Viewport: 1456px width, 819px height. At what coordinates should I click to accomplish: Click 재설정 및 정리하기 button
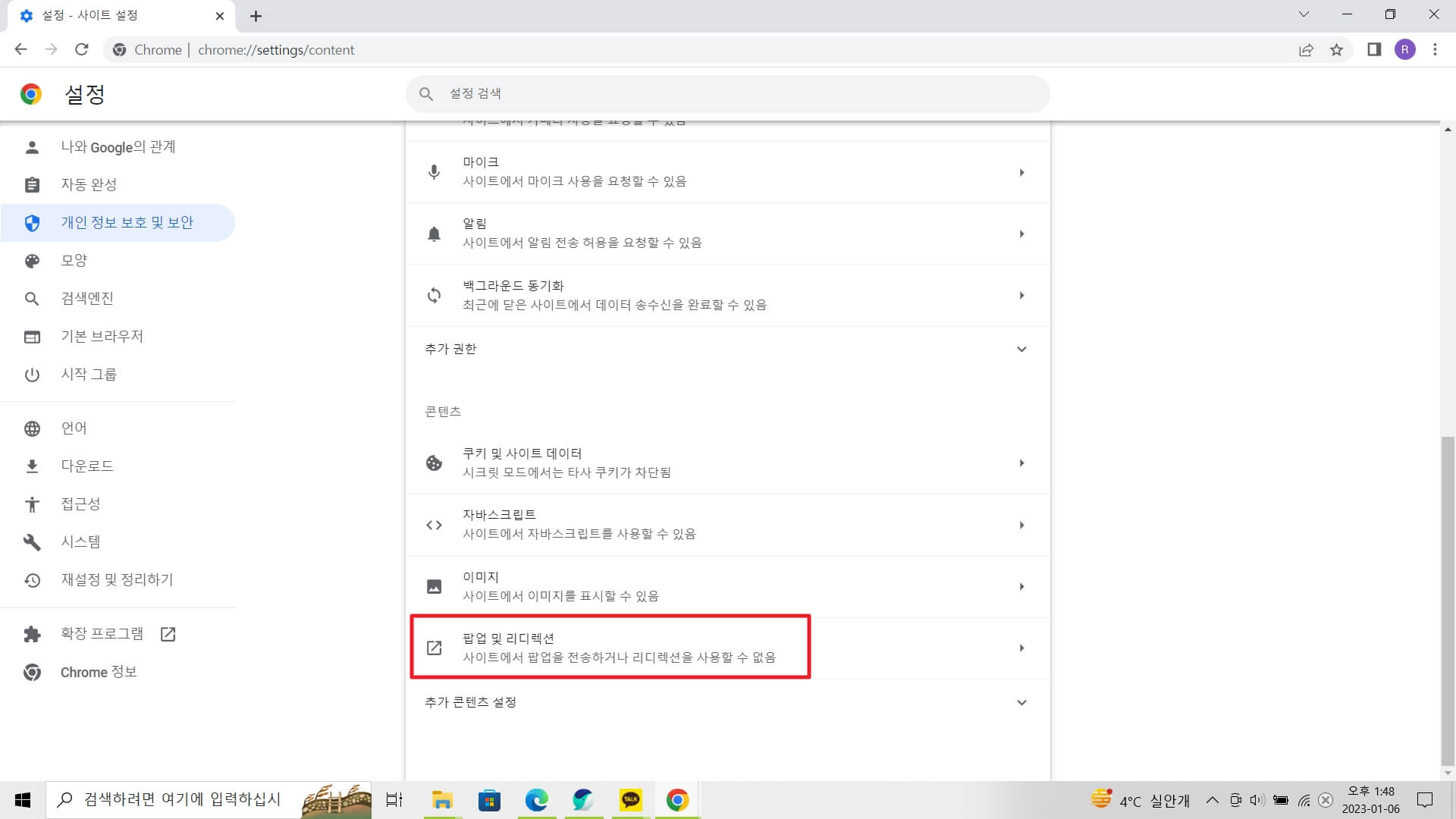[x=118, y=580]
